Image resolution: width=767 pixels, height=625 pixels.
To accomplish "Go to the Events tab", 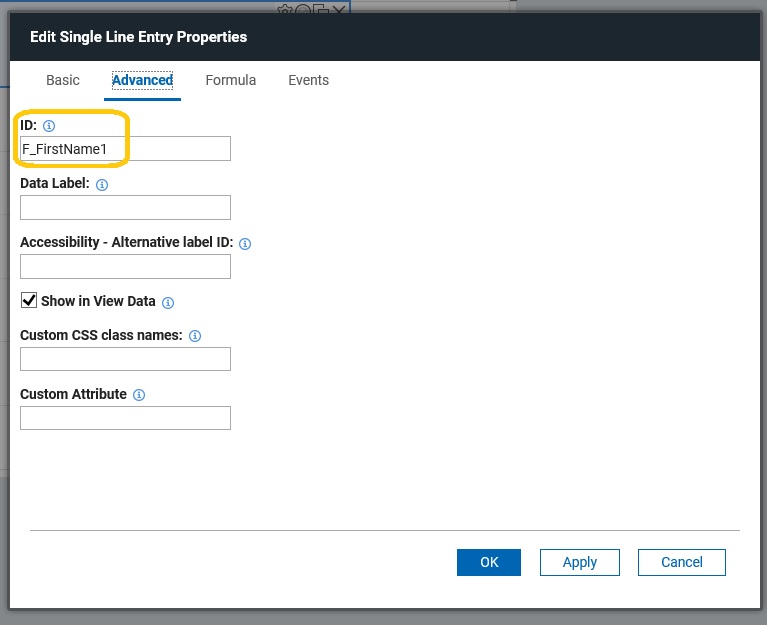I will tap(308, 80).
